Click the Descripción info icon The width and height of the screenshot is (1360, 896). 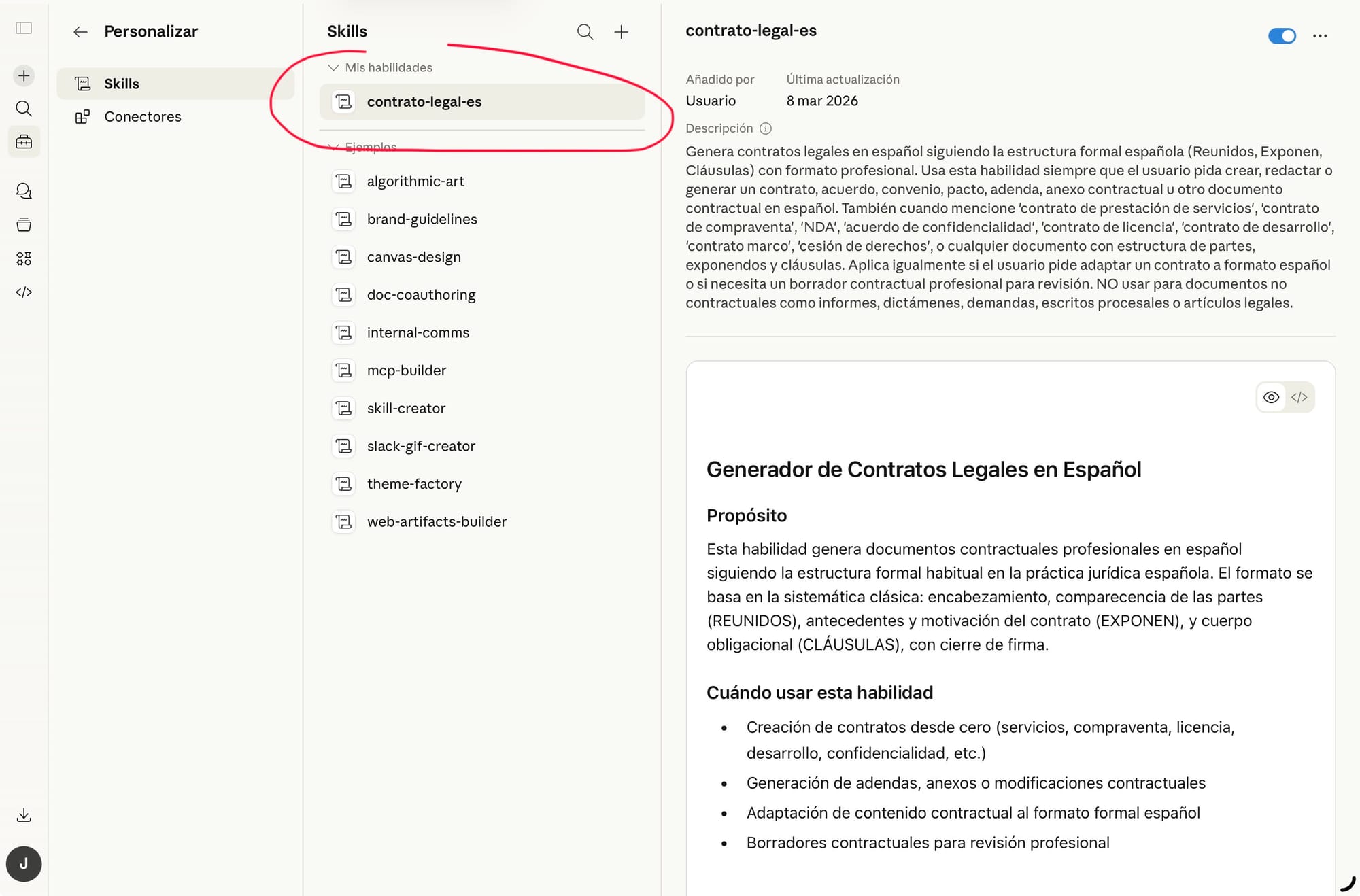click(765, 128)
